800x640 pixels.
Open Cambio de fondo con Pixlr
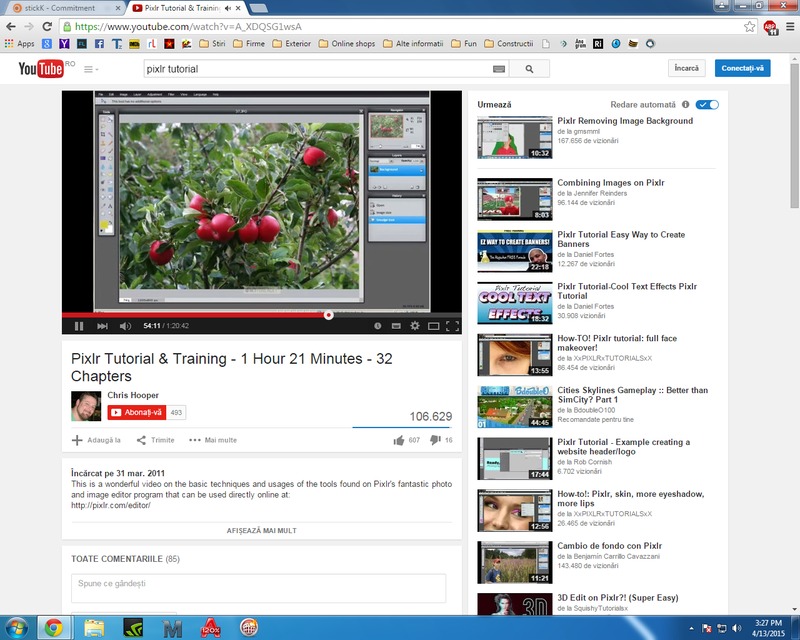[x=610, y=546]
